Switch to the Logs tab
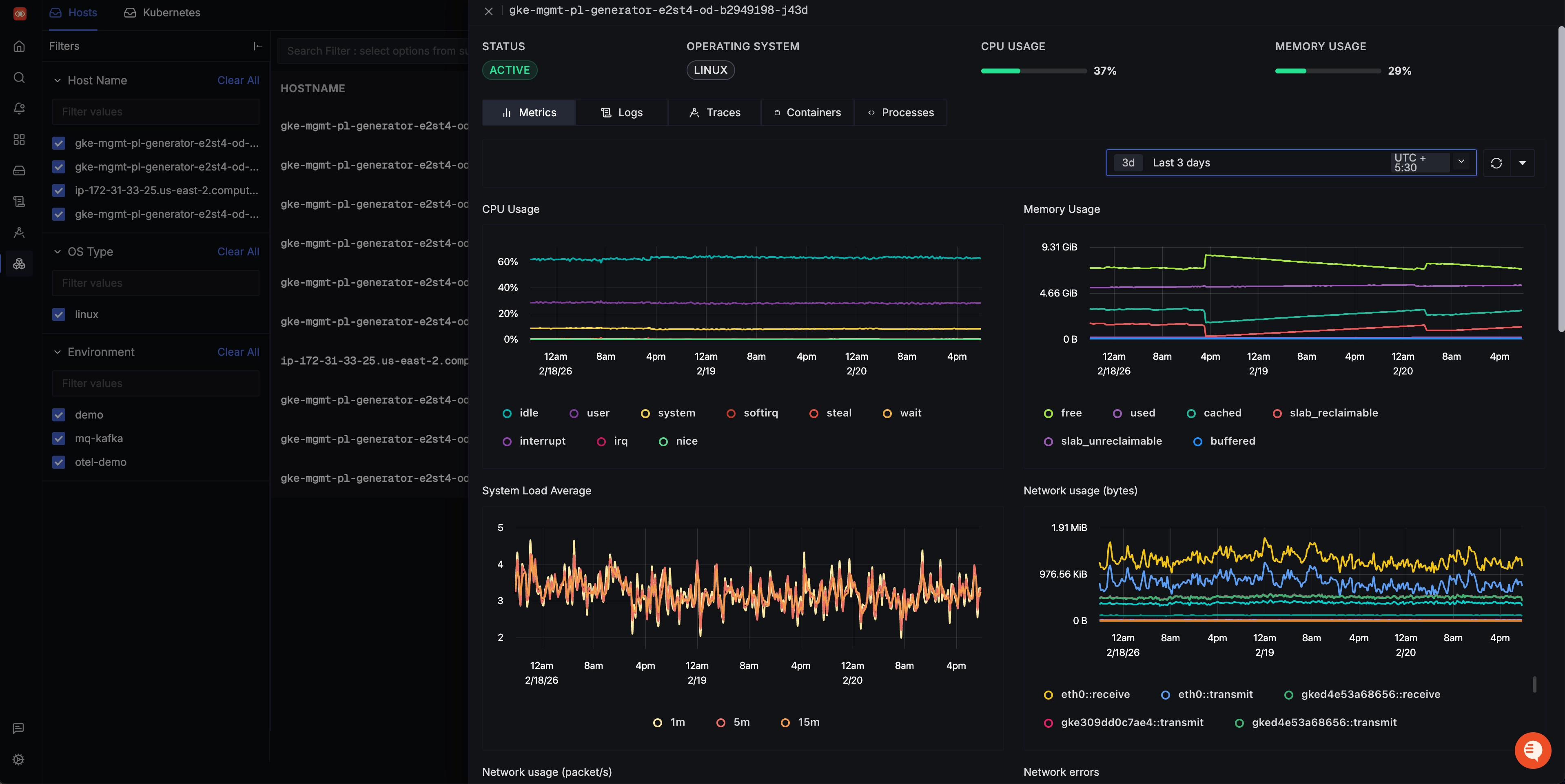Viewport: 1565px width, 784px height. pos(621,112)
